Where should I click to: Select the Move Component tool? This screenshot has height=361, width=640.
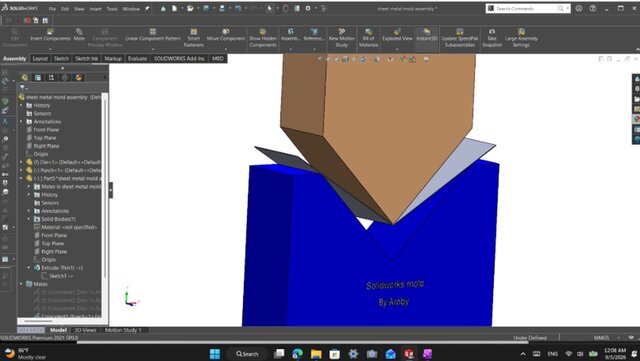(x=226, y=36)
